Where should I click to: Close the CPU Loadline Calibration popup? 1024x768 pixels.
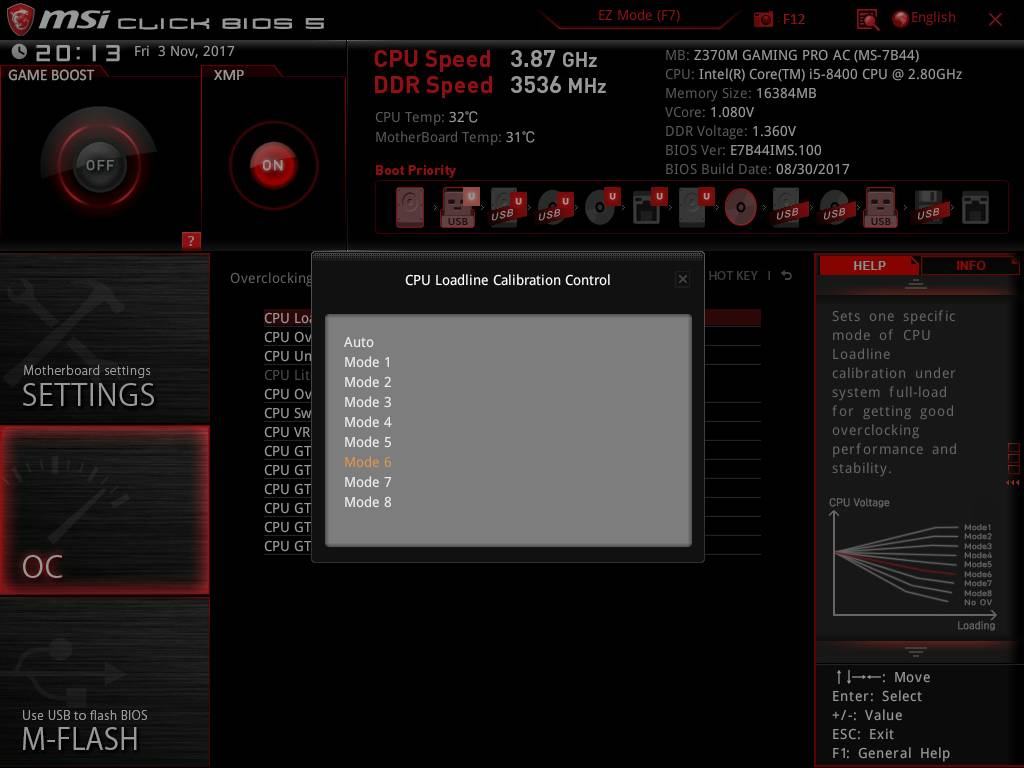pos(682,280)
